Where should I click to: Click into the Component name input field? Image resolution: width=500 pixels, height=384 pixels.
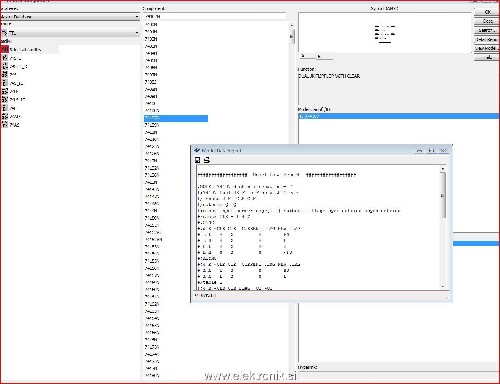pos(215,16)
